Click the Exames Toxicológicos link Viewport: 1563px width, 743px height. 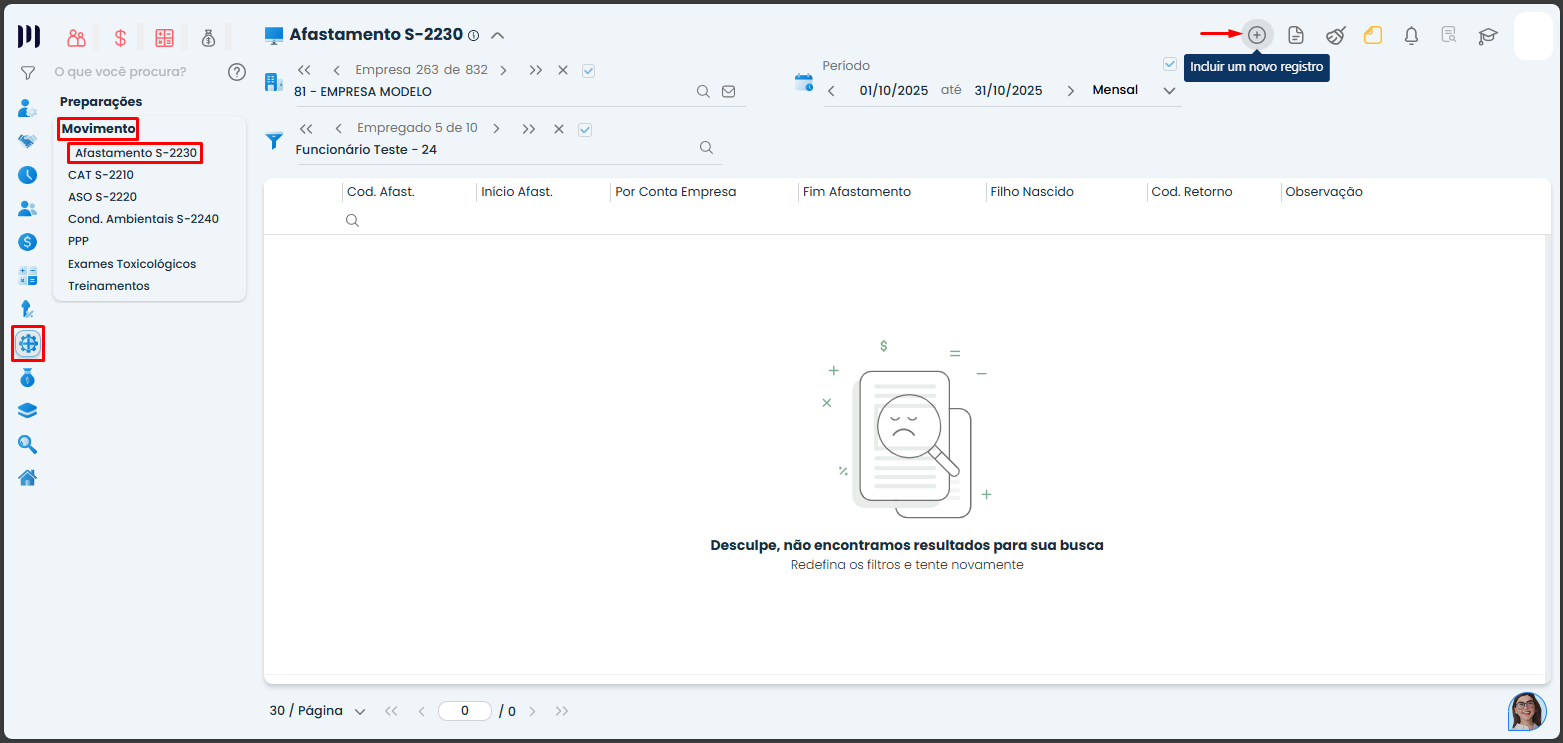coord(132,264)
